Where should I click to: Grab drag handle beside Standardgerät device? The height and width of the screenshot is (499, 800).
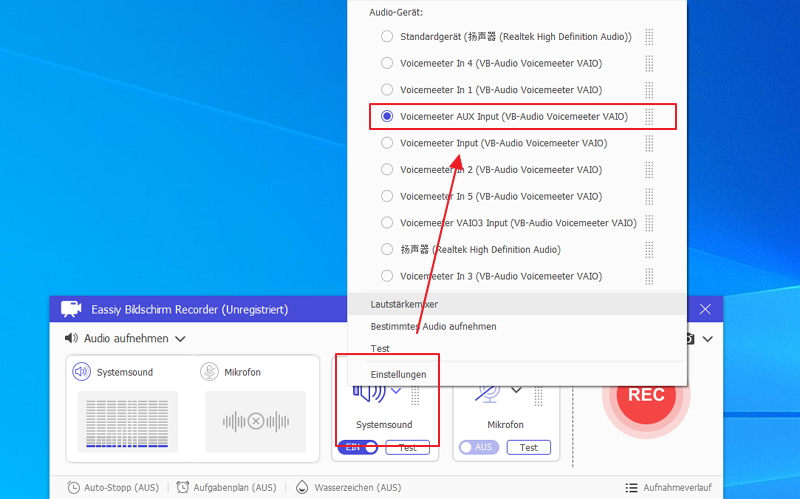[649, 37]
